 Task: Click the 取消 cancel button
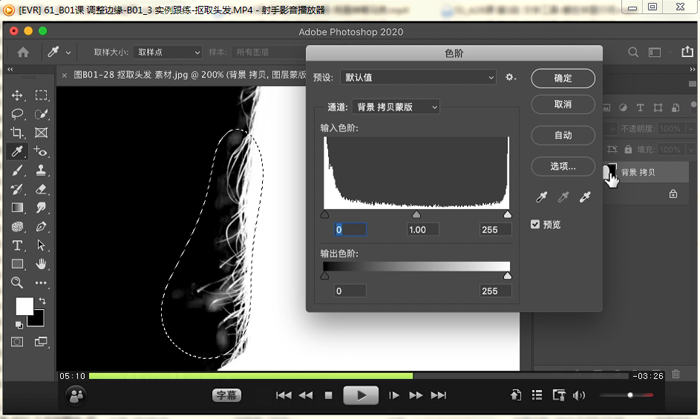pos(563,105)
